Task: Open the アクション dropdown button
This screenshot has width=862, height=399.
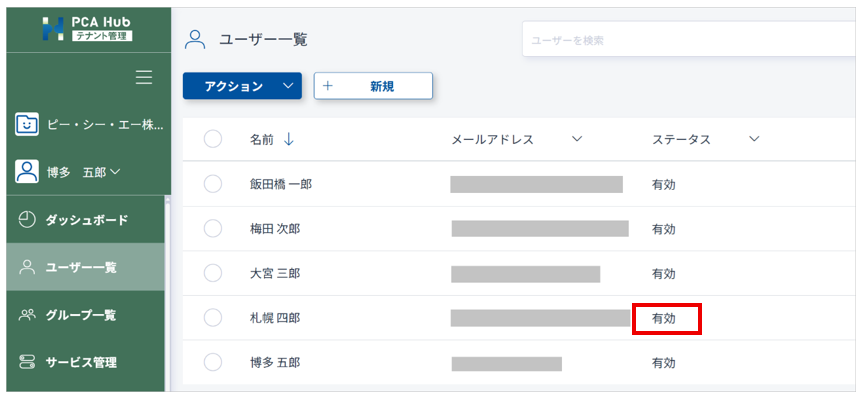Action: tap(242, 86)
